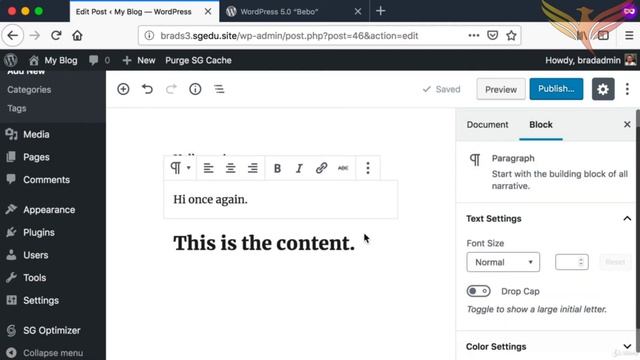This screenshot has width=640, height=360.
Task: Close the settings sidebar
Action: (627, 124)
